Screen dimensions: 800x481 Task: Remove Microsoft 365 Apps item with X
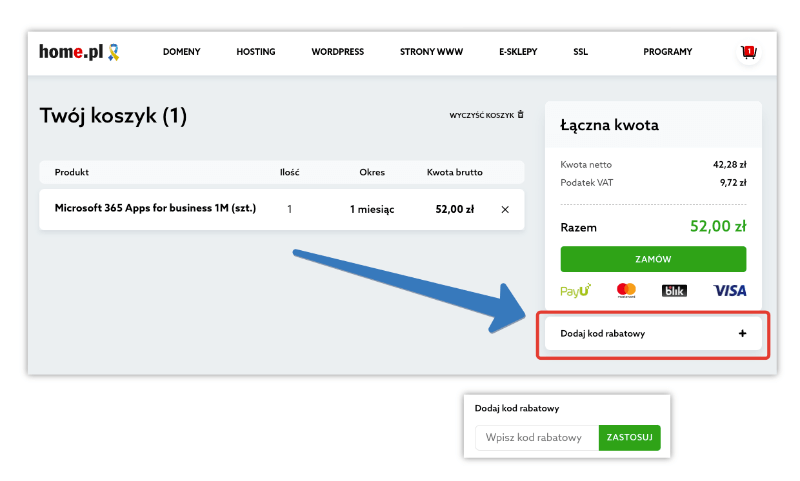(504, 209)
